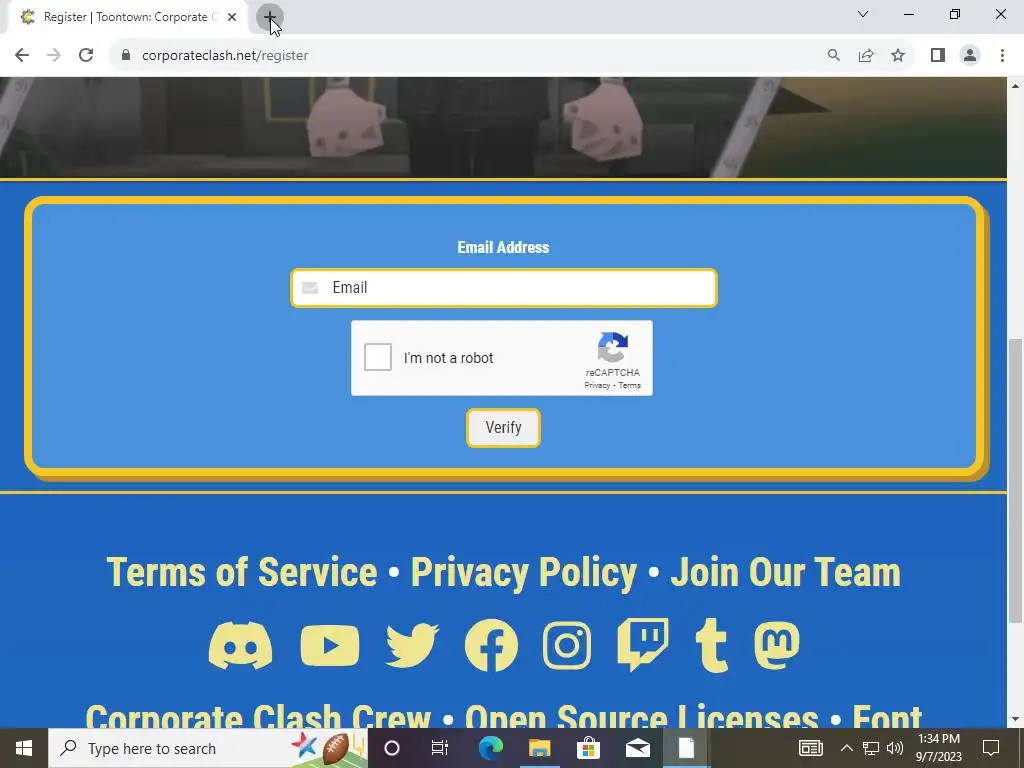Show hidden tray icons chevron
Image resolution: width=1024 pixels, height=768 pixels.
[846, 748]
